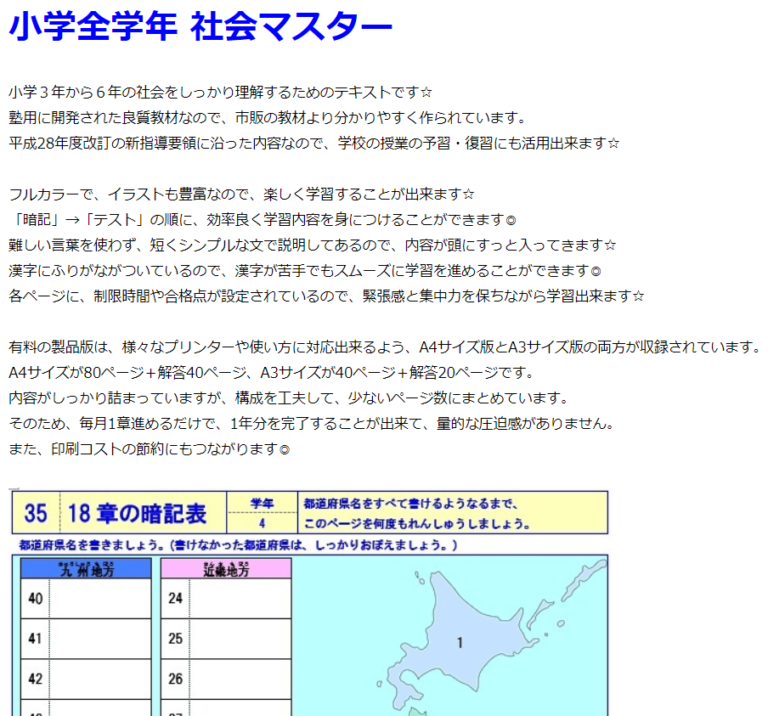Click the line starting 平成28年度改訂の新指導要領

pyautogui.click(x=314, y=143)
